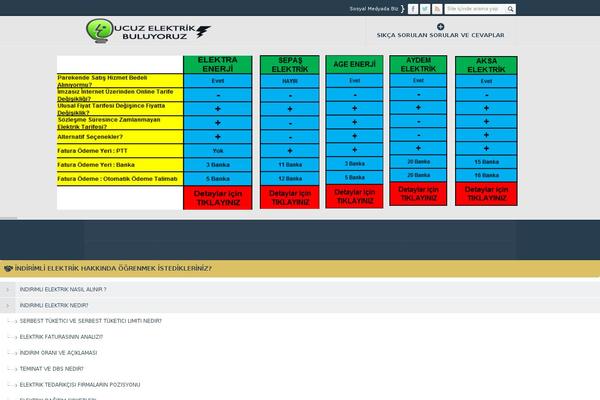Open Sıkça Sorulan Sorular ve Cevaplar
This screenshot has height=400, width=600.
[x=440, y=35]
